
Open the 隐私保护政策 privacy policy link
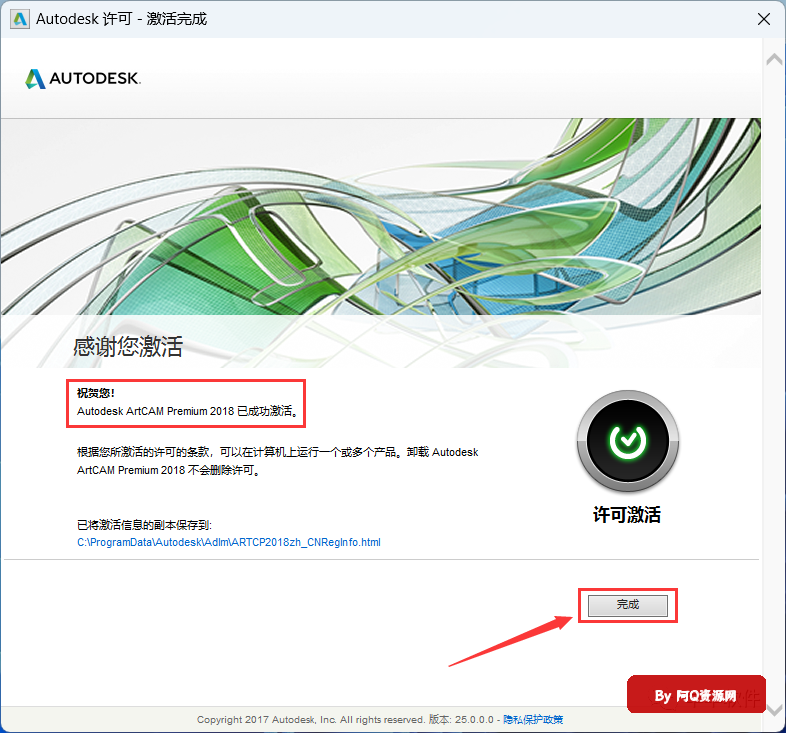pyautogui.click(x=533, y=719)
